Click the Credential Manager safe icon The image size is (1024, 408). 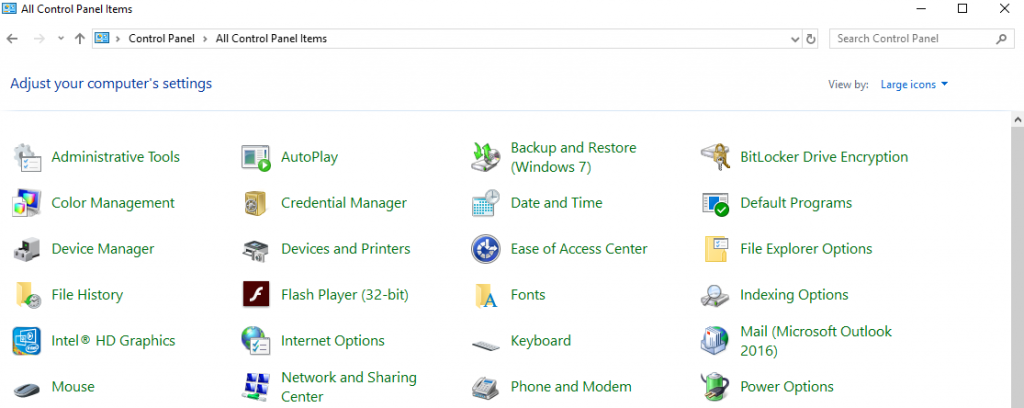pyautogui.click(x=253, y=204)
